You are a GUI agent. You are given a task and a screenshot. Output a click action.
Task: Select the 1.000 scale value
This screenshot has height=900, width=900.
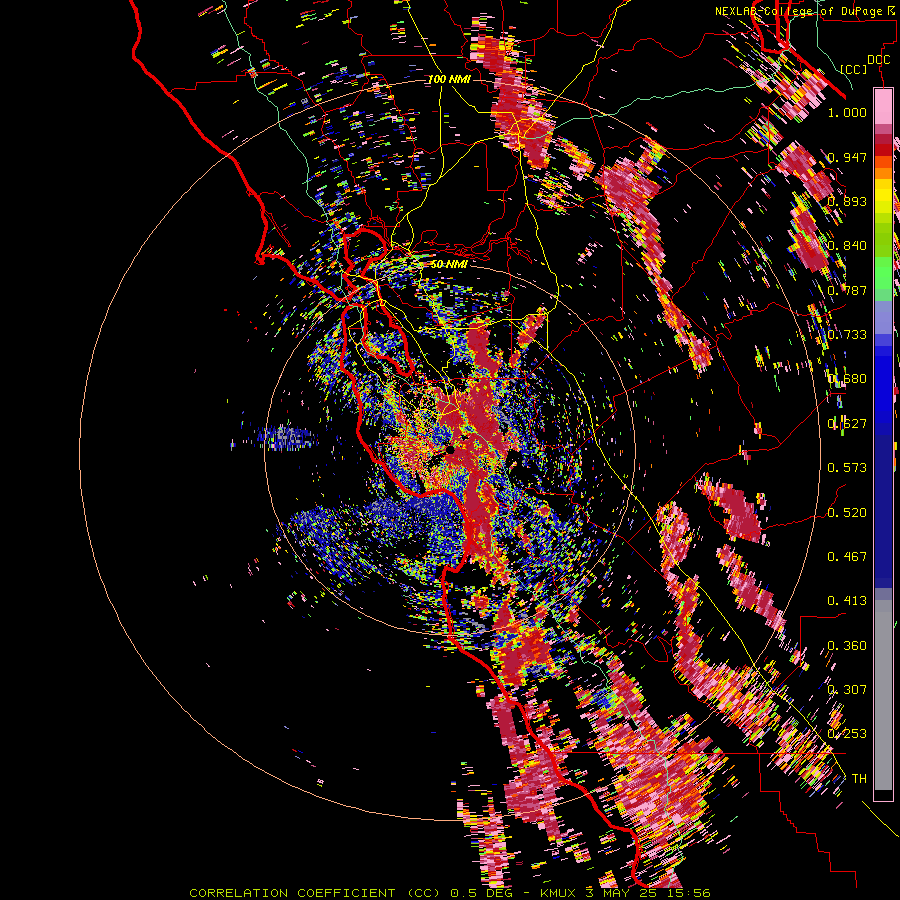847,112
